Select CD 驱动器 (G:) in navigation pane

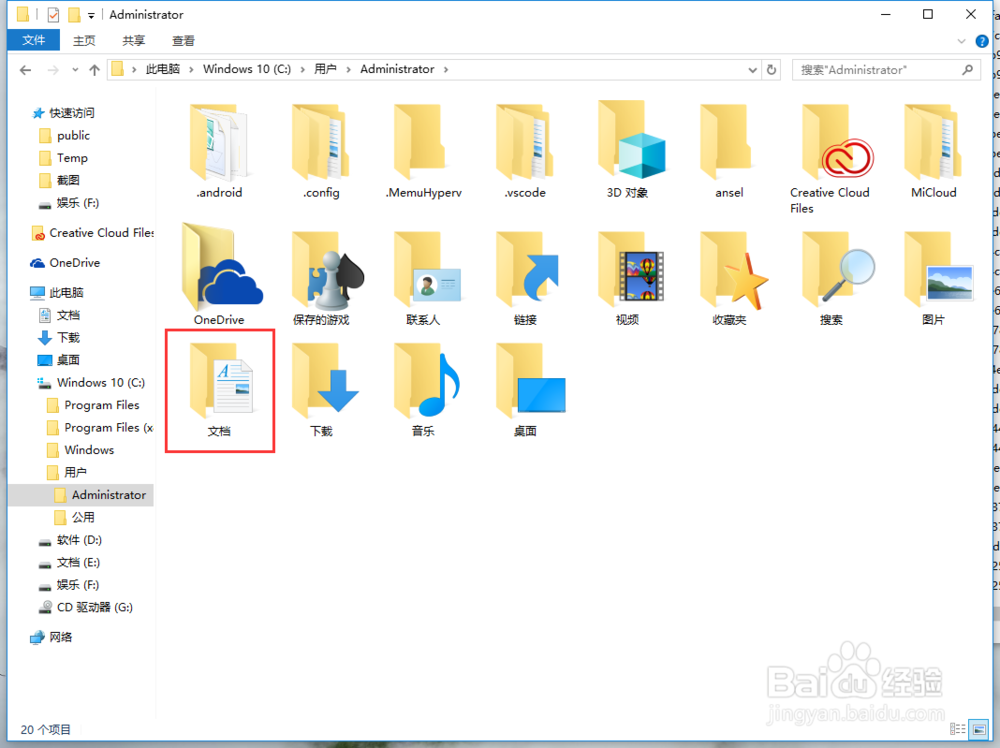[x=94, y=607]
